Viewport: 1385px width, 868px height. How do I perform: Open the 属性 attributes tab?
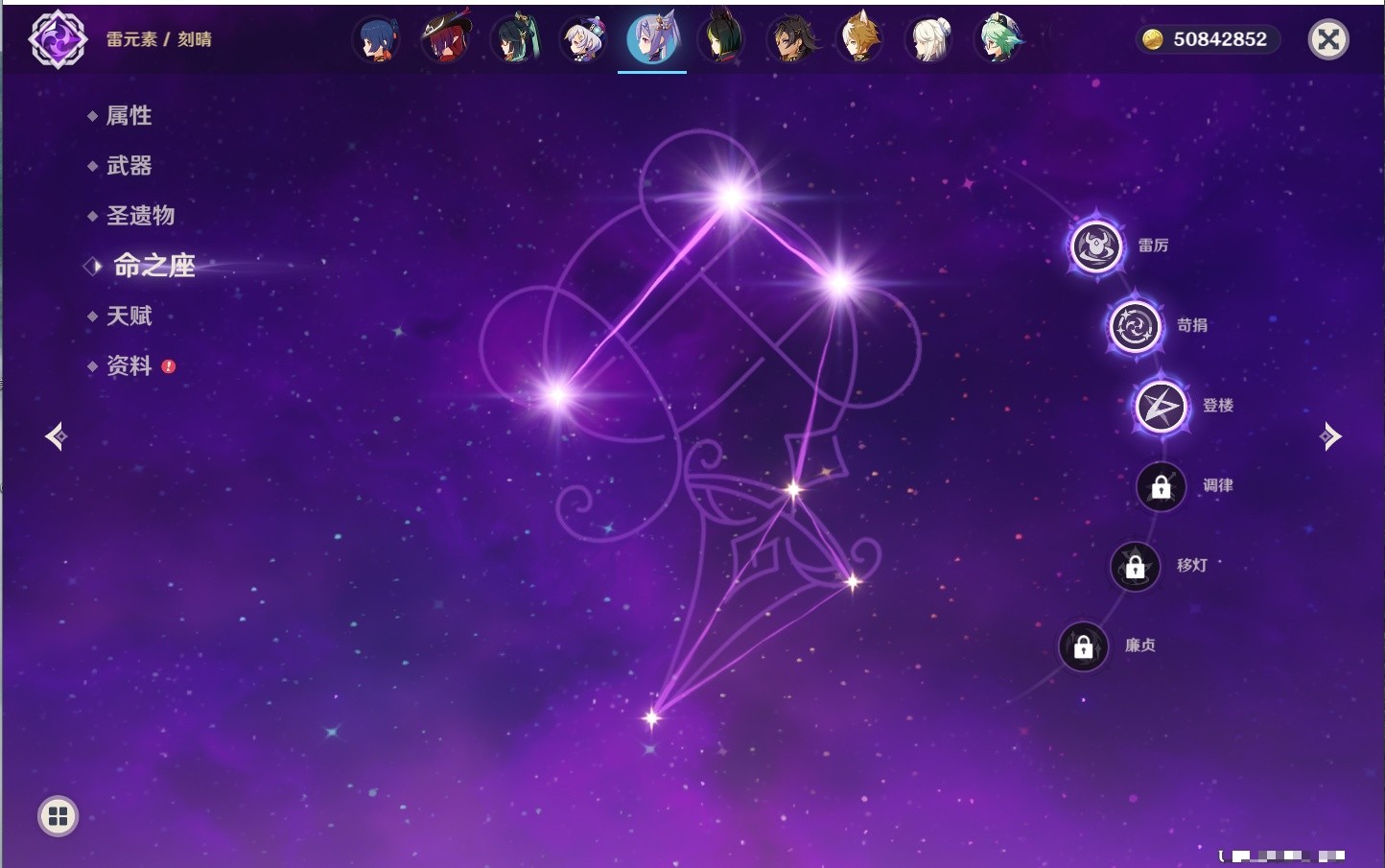tap(129, 116)
